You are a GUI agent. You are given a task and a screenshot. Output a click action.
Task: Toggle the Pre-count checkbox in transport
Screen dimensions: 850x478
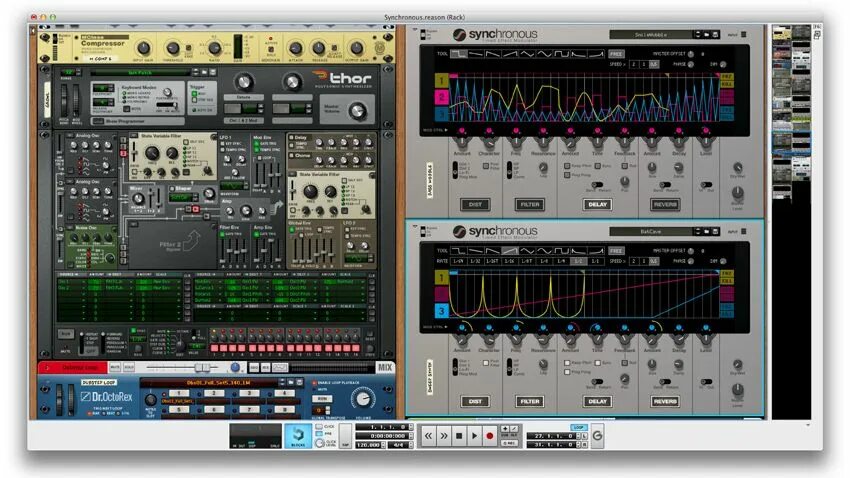[x=319, y=434]
